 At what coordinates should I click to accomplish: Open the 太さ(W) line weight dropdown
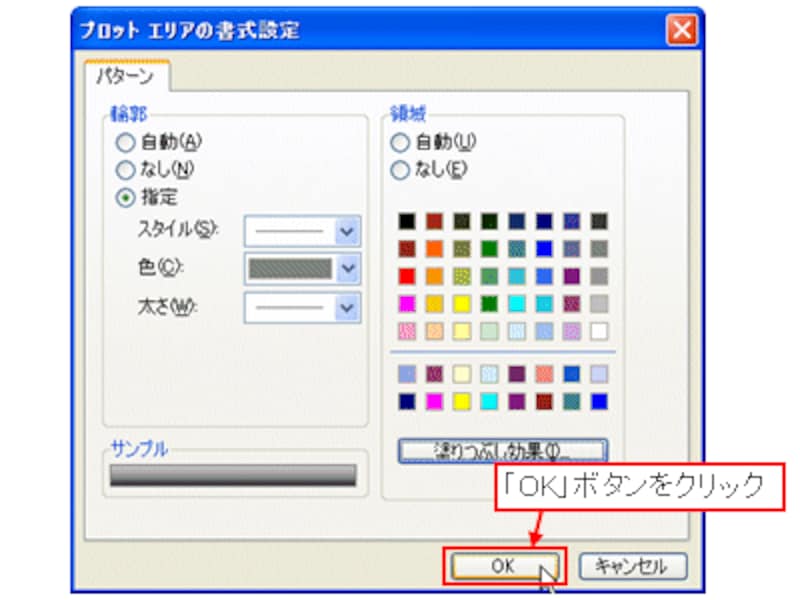click(x=347, y=306)
